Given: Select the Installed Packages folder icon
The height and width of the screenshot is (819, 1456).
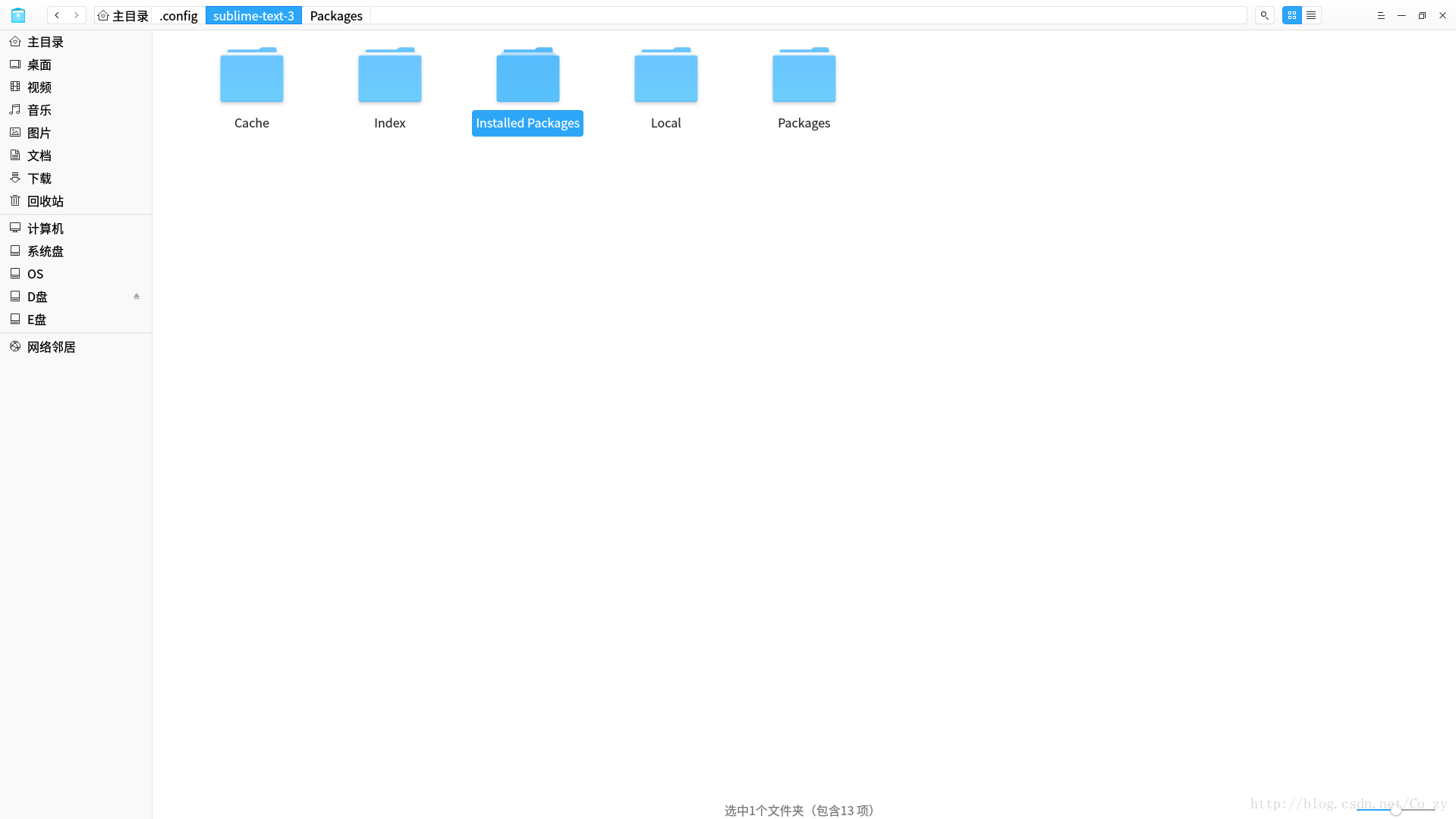Looking at the screenshot, I should (527, 75).
